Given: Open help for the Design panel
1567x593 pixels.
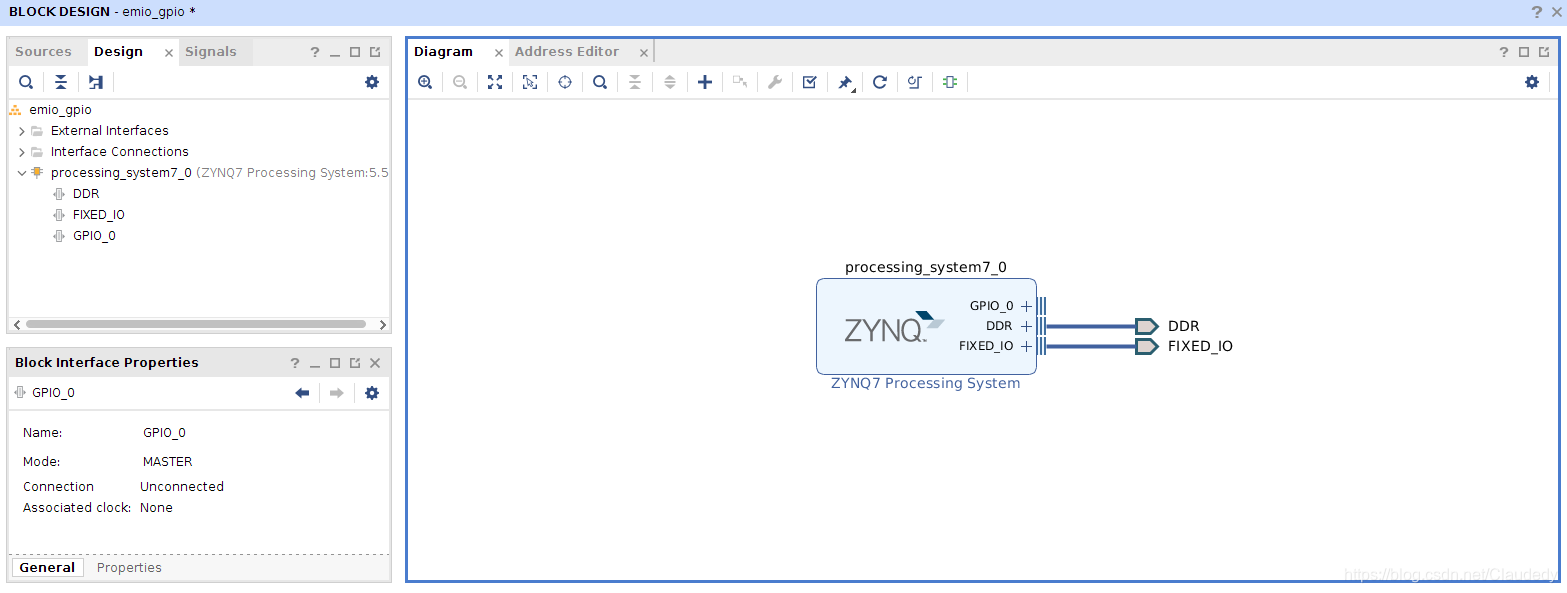Looking at the screenshot, I should [x=314, y=52].
